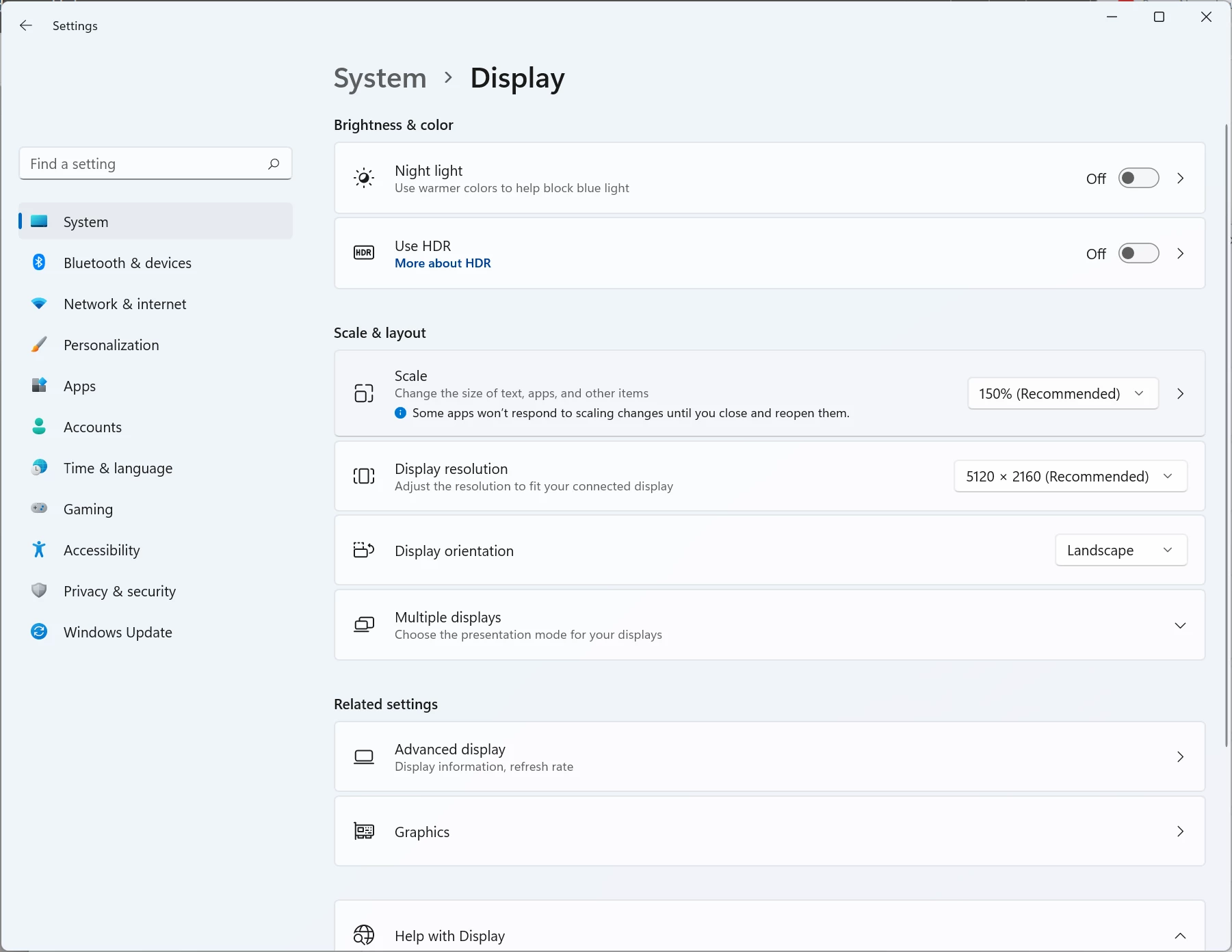Click the "Advanced display" title text
Image resolution: width=1232 pixels, height=952 pixels.
450,750
